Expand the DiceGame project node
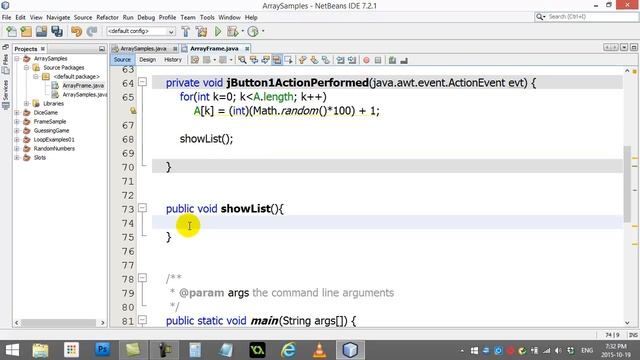 click(17, 113)
